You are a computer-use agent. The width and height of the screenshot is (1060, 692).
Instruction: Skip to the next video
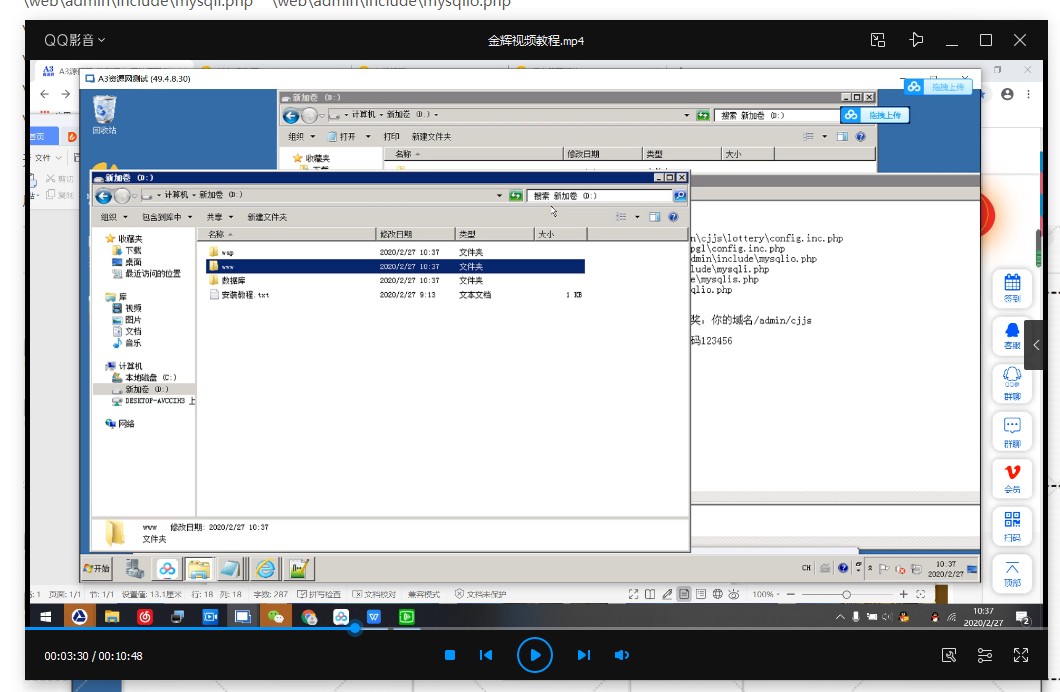(583, 655)
